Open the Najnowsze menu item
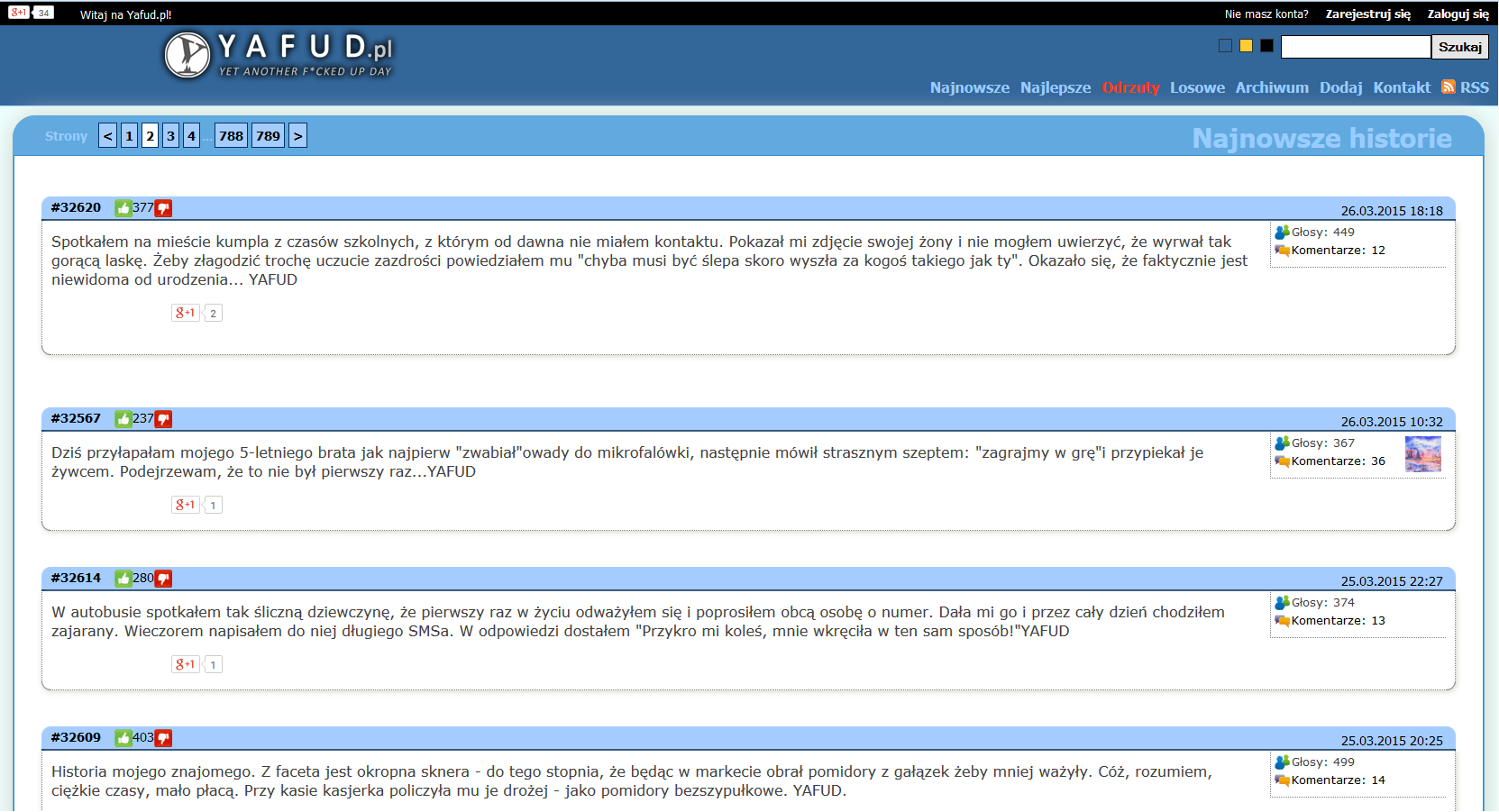Screen dimensions: 1499x812 click(970, 87)
